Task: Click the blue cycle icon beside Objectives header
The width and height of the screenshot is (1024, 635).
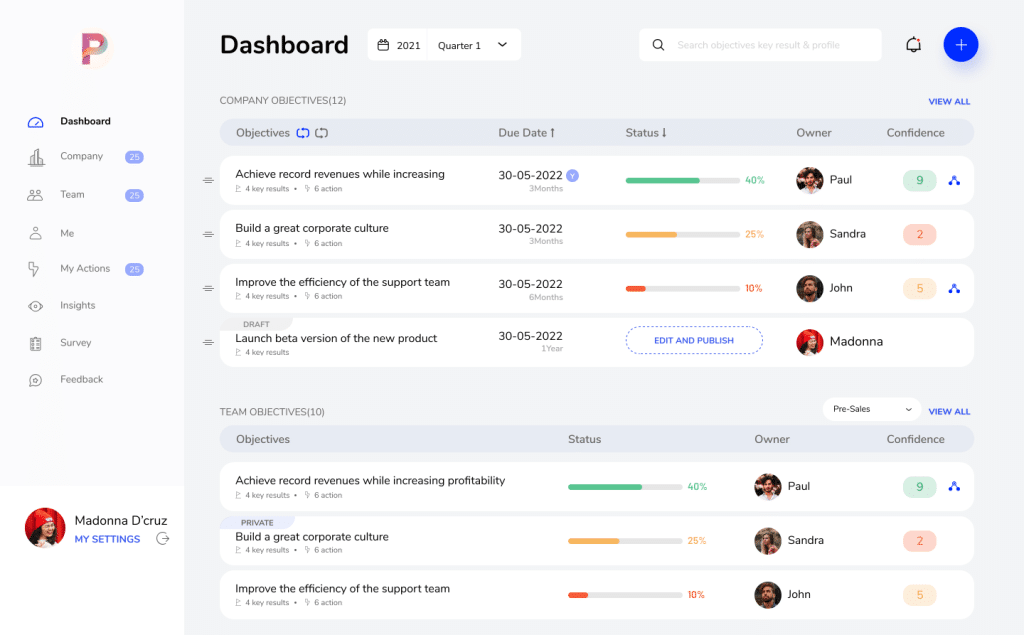Action: pyautogui.click(x=303, y=132)
